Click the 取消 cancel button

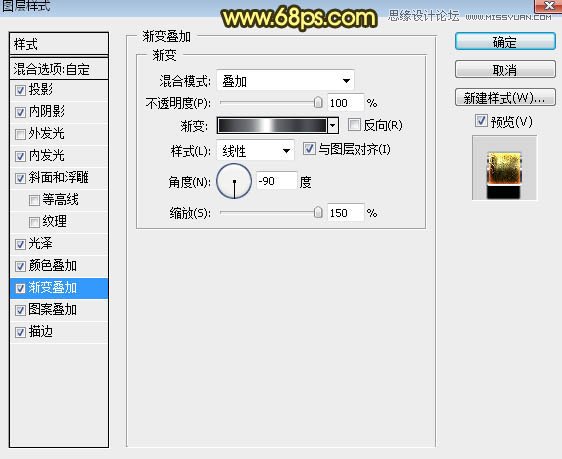click(505, 69)
